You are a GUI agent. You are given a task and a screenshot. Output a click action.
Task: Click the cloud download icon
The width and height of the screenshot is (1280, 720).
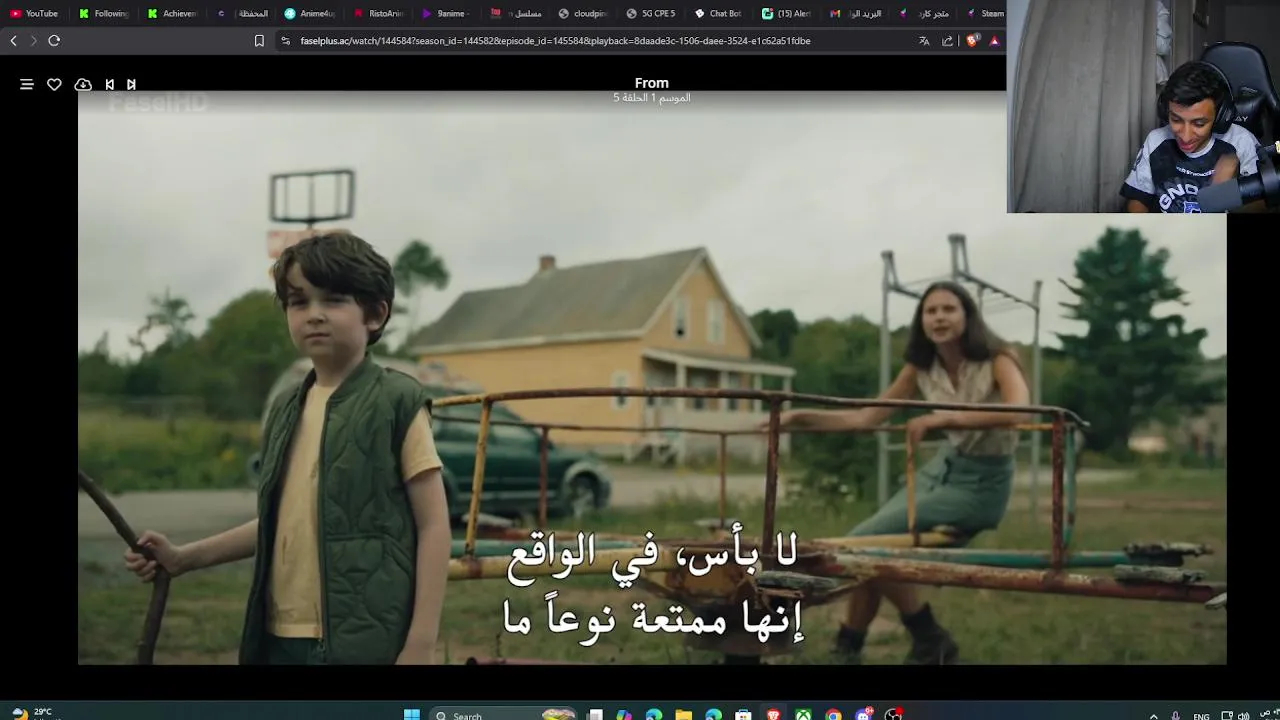click(83, 85)
